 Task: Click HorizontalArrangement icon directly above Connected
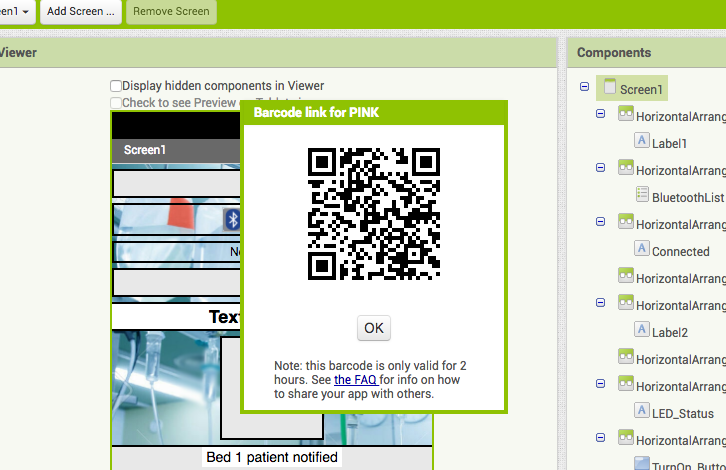point(626,222)
